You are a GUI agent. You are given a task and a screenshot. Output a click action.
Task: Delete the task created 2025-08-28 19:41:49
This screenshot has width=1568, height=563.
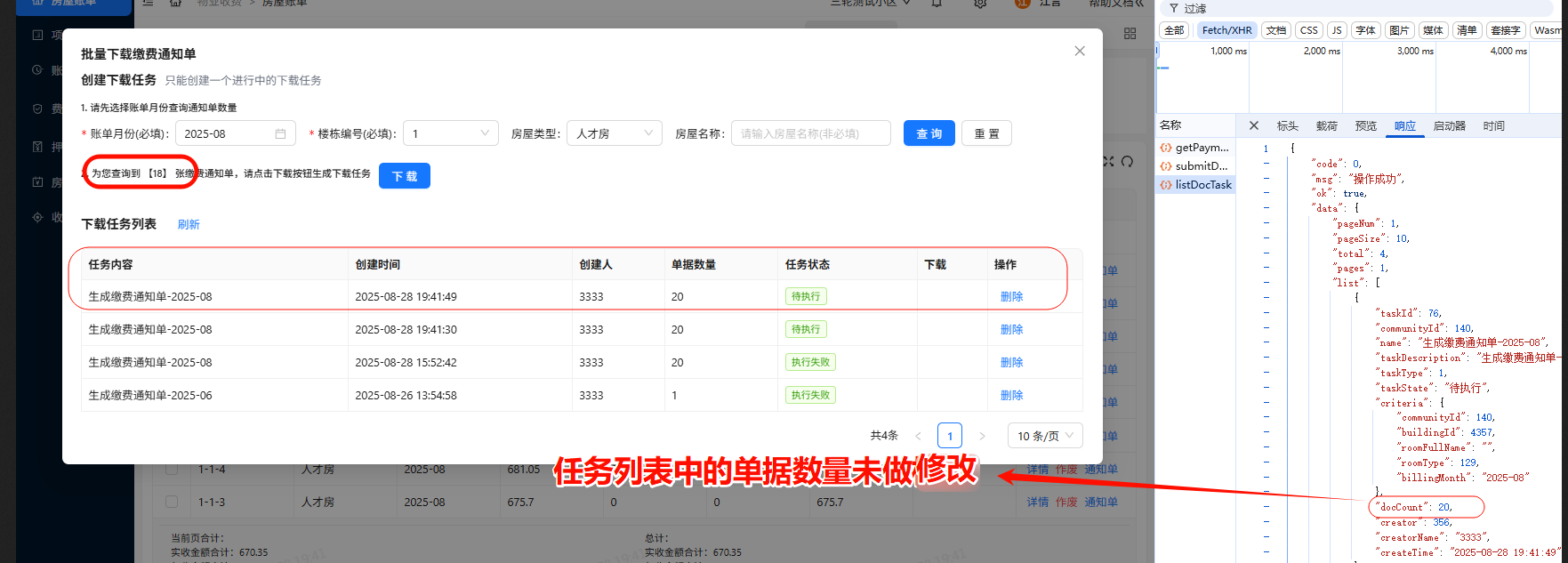(x=1011, y=296)
